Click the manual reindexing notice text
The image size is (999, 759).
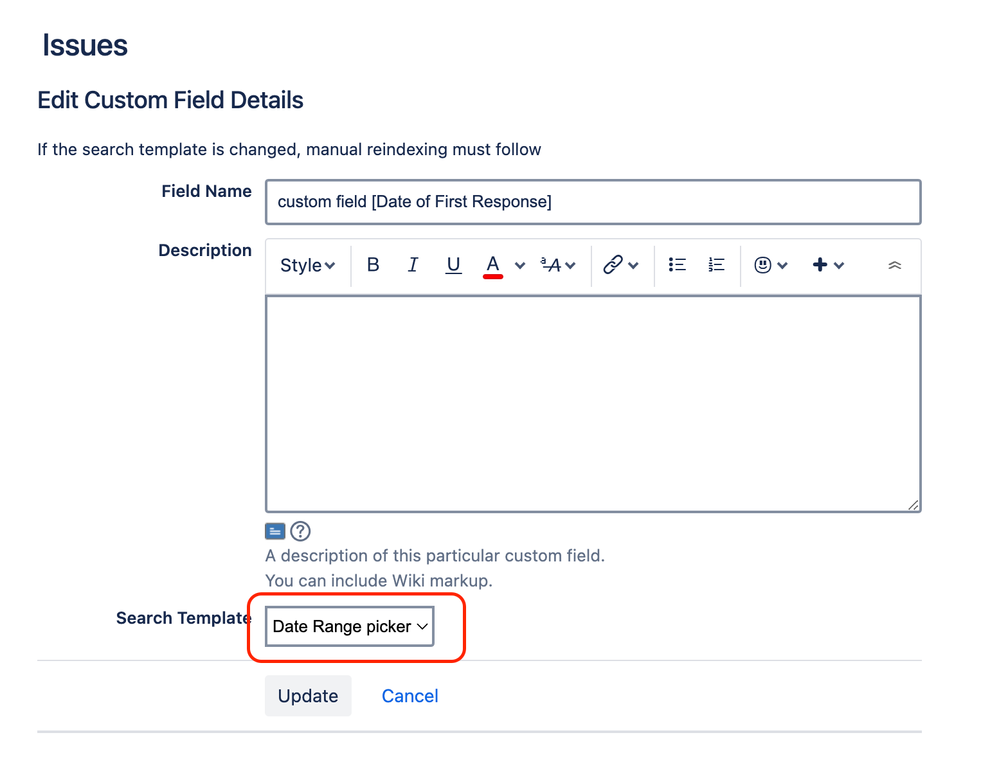(x=289, y=149)
